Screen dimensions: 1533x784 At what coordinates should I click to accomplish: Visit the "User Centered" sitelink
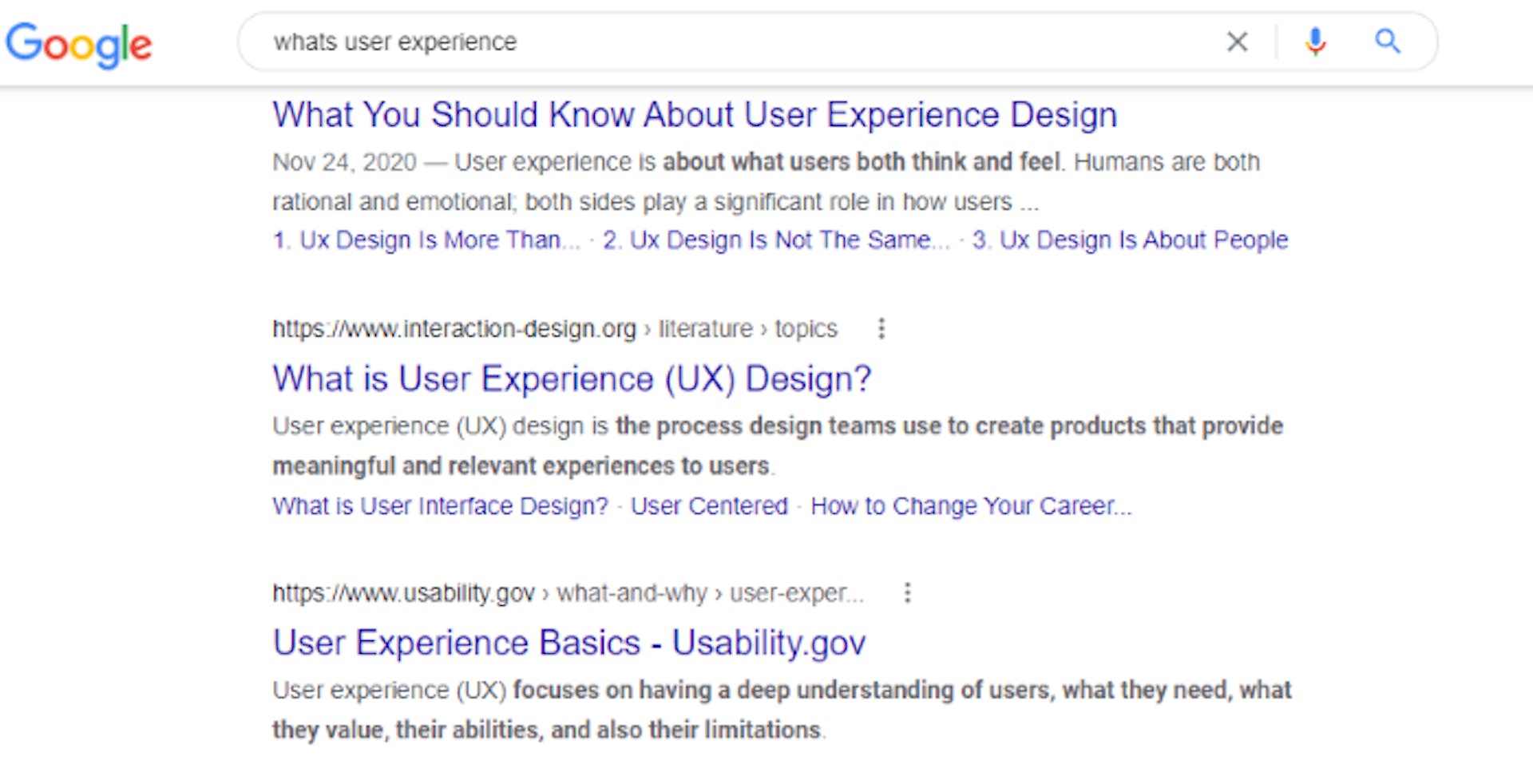(x=709, y=505)
